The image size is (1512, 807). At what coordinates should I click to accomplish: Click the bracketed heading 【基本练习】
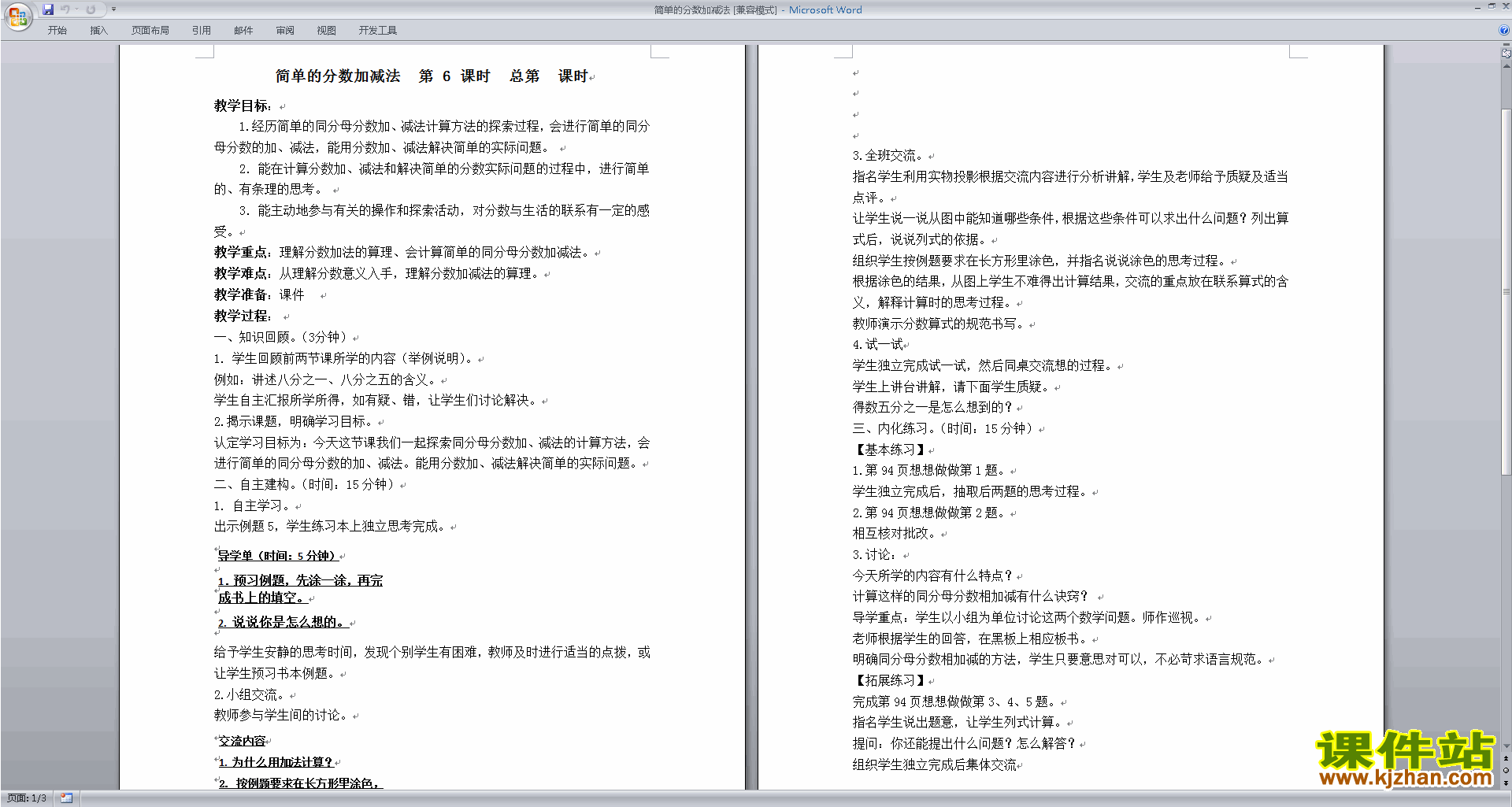889,450
